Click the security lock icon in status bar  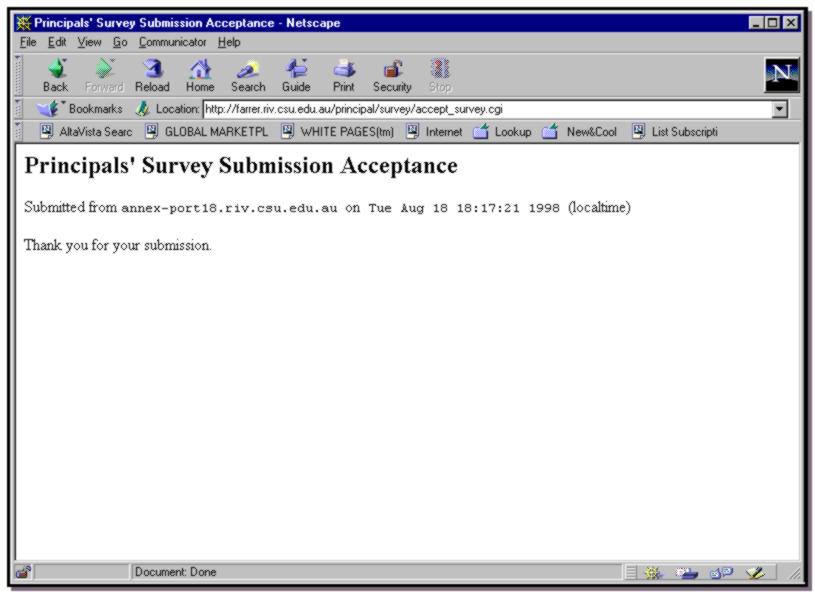click(x=23, y=572)
